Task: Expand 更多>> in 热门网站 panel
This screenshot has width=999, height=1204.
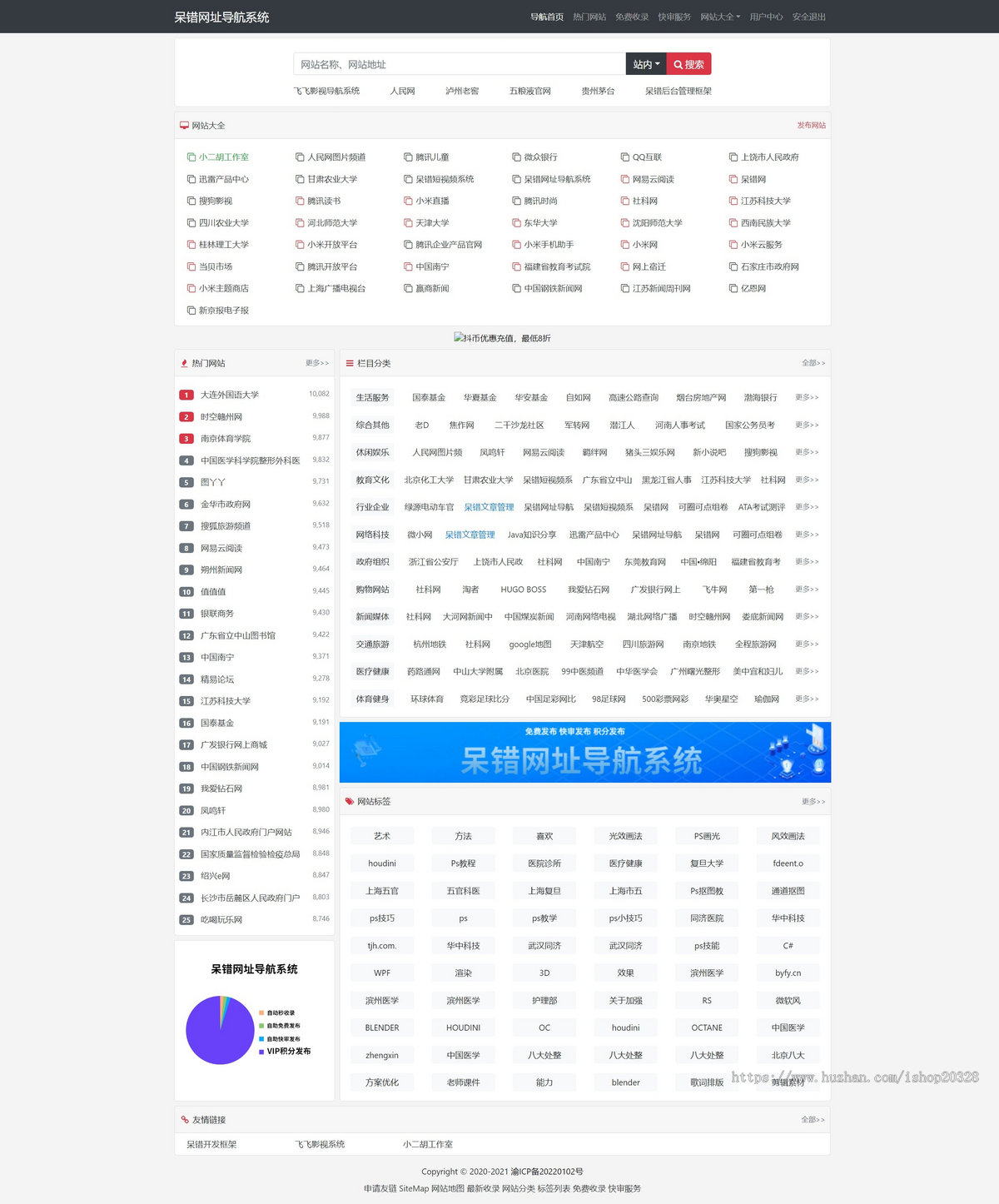Action: (317, 363)
